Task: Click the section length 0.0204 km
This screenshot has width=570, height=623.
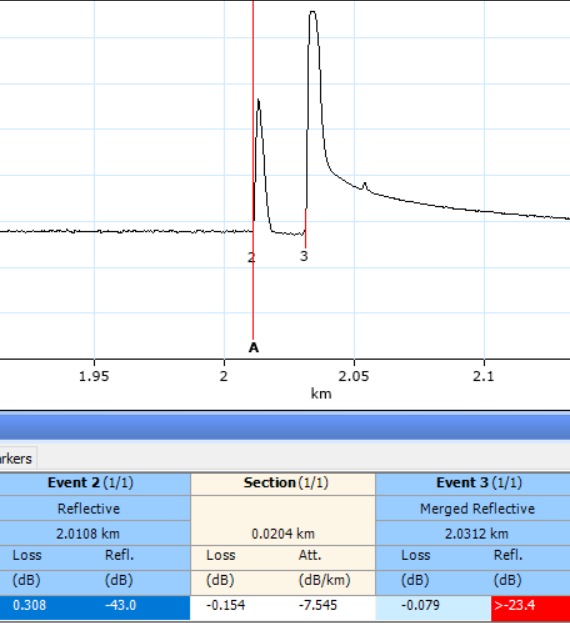Action: pyautogui.click(x=283, y=534)
